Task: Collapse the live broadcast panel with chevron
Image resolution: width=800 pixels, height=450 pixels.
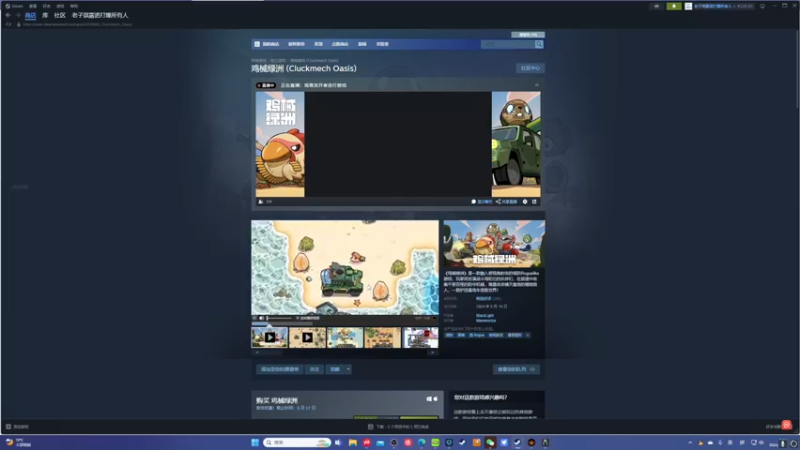Action: tap(537, 85)
